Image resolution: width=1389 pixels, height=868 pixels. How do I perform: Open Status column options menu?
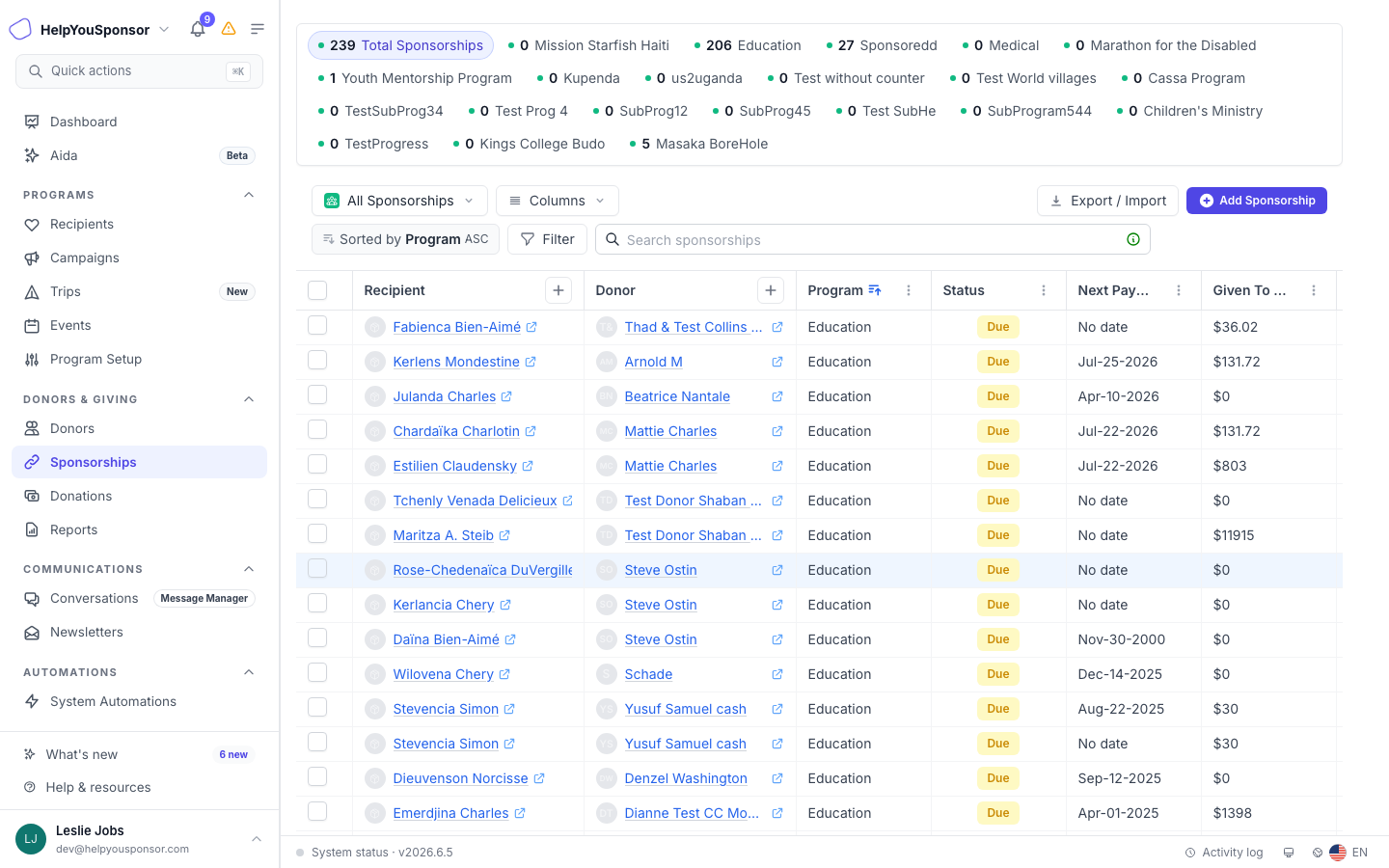pyautogui.click(x=1044, y=290)
